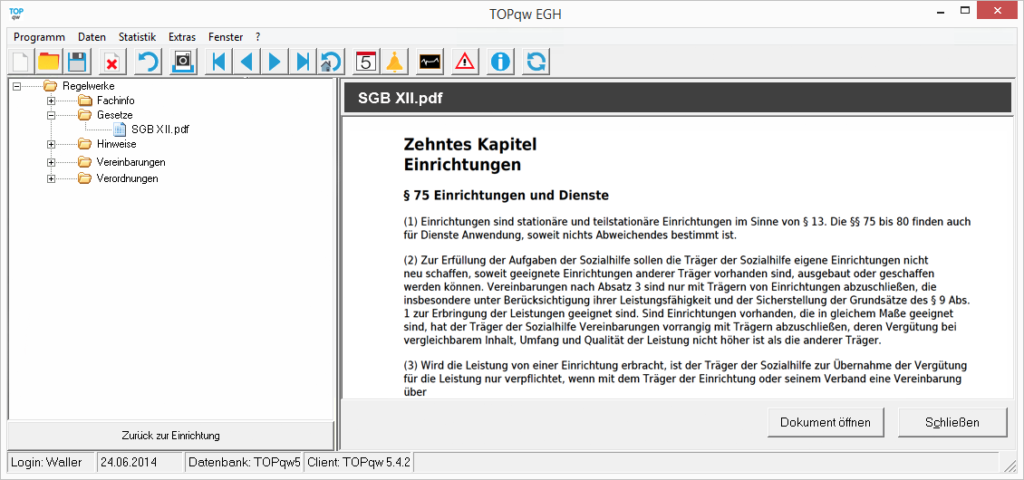The height and width of the screenshot is (480, 1024).
Task: Select SGB XII.pdf in the tree
Action: (160, 130)
